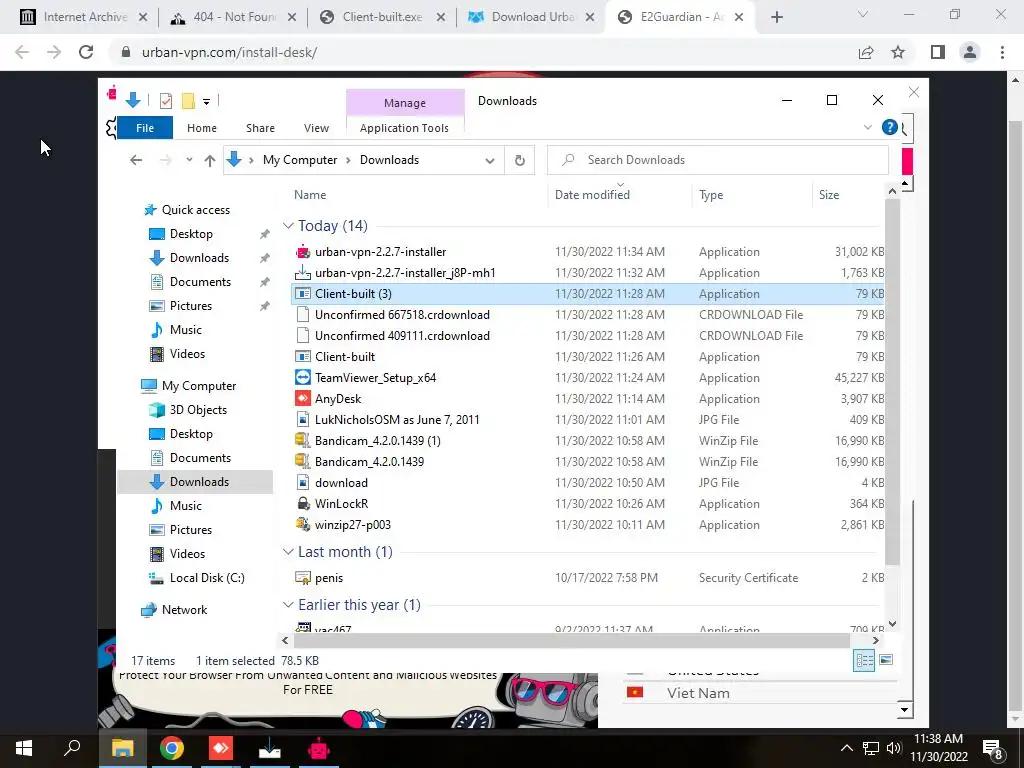Switch to details view layout icon
The height and width of the screenshot is (768, 1024).
tap(864, 660)
